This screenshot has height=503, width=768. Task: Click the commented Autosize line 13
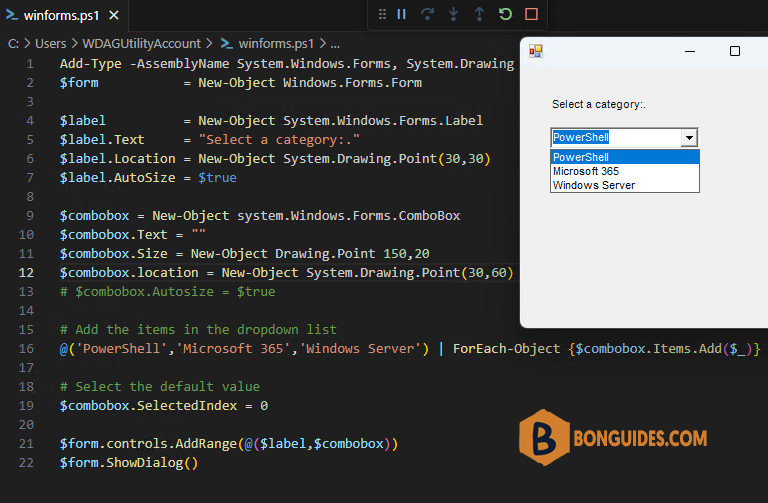(168, 291)
